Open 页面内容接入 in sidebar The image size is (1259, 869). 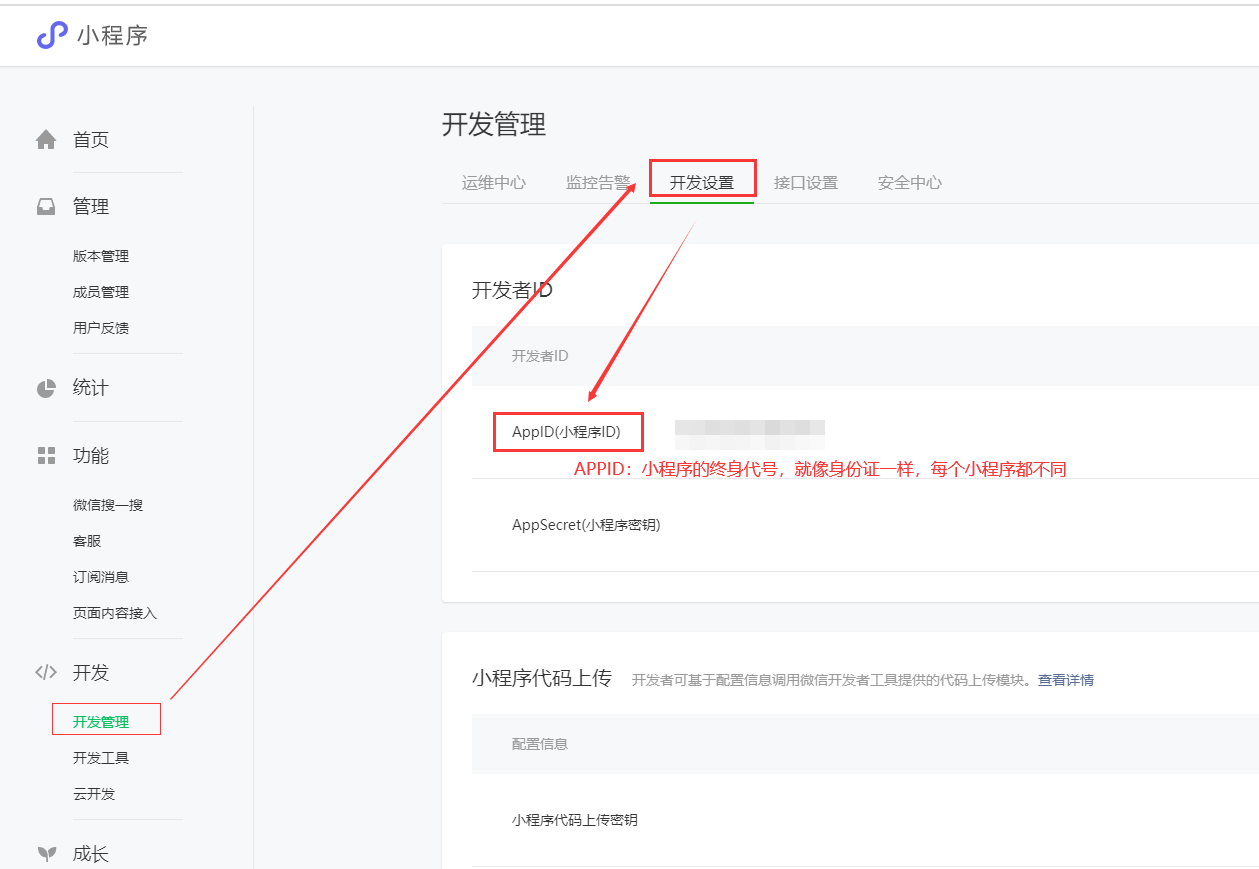coord(115,613)
